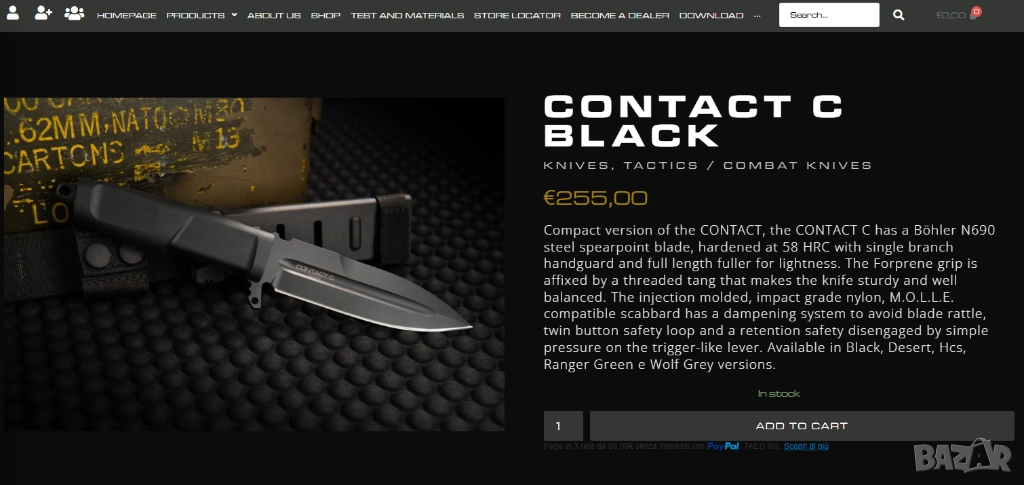Click the PayPal logo
Image resolution: width=1024 pixels, height=485 pixels.
(x=723, y=446)
